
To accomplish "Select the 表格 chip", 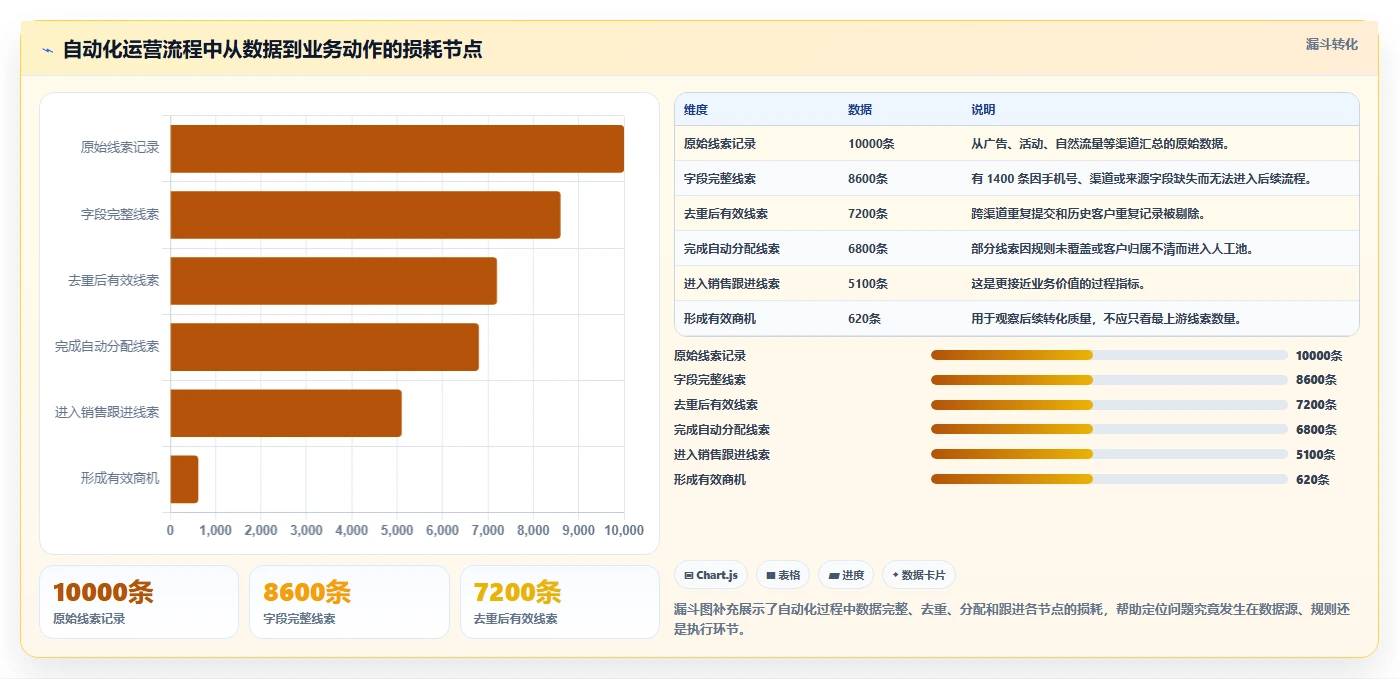I will (783, 575).
